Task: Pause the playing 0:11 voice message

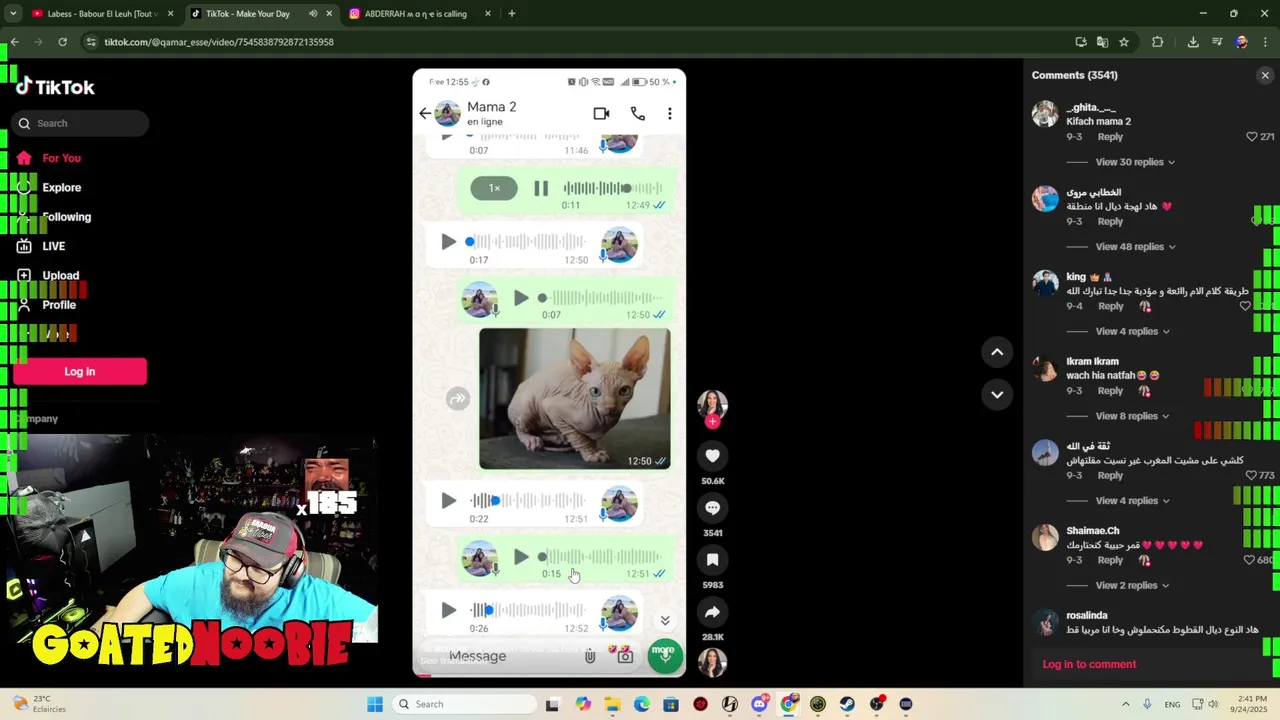Action: click(x=541, y=188)
